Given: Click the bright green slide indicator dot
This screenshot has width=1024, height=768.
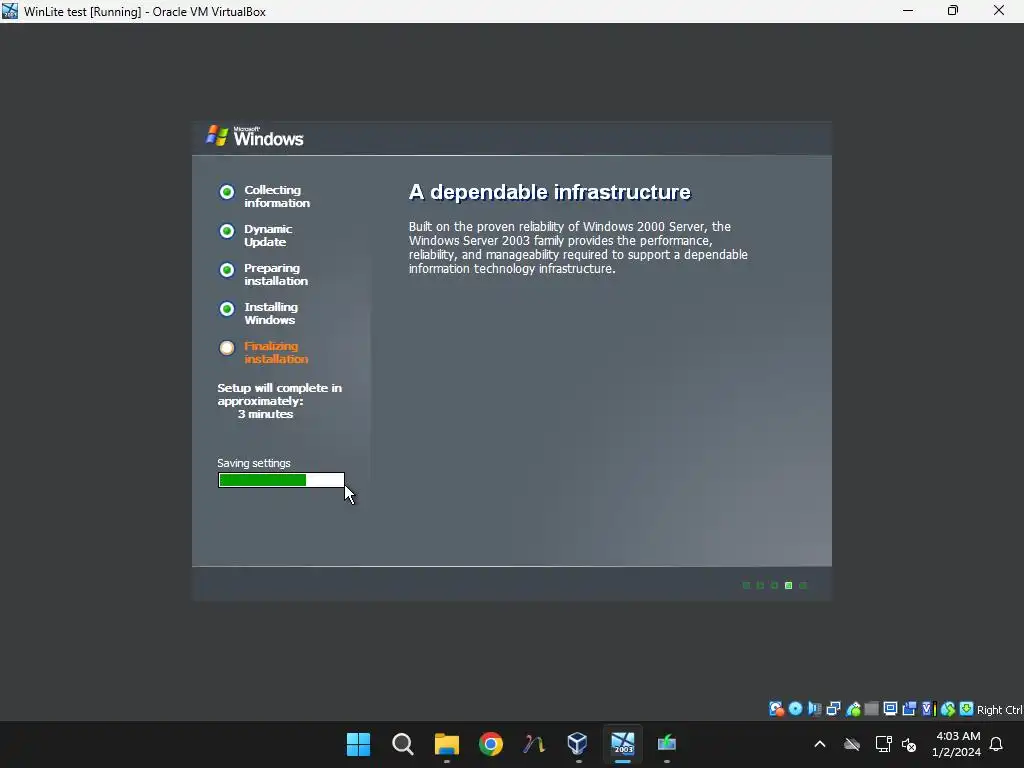Looking at the screenshot, I should point(788,585).
